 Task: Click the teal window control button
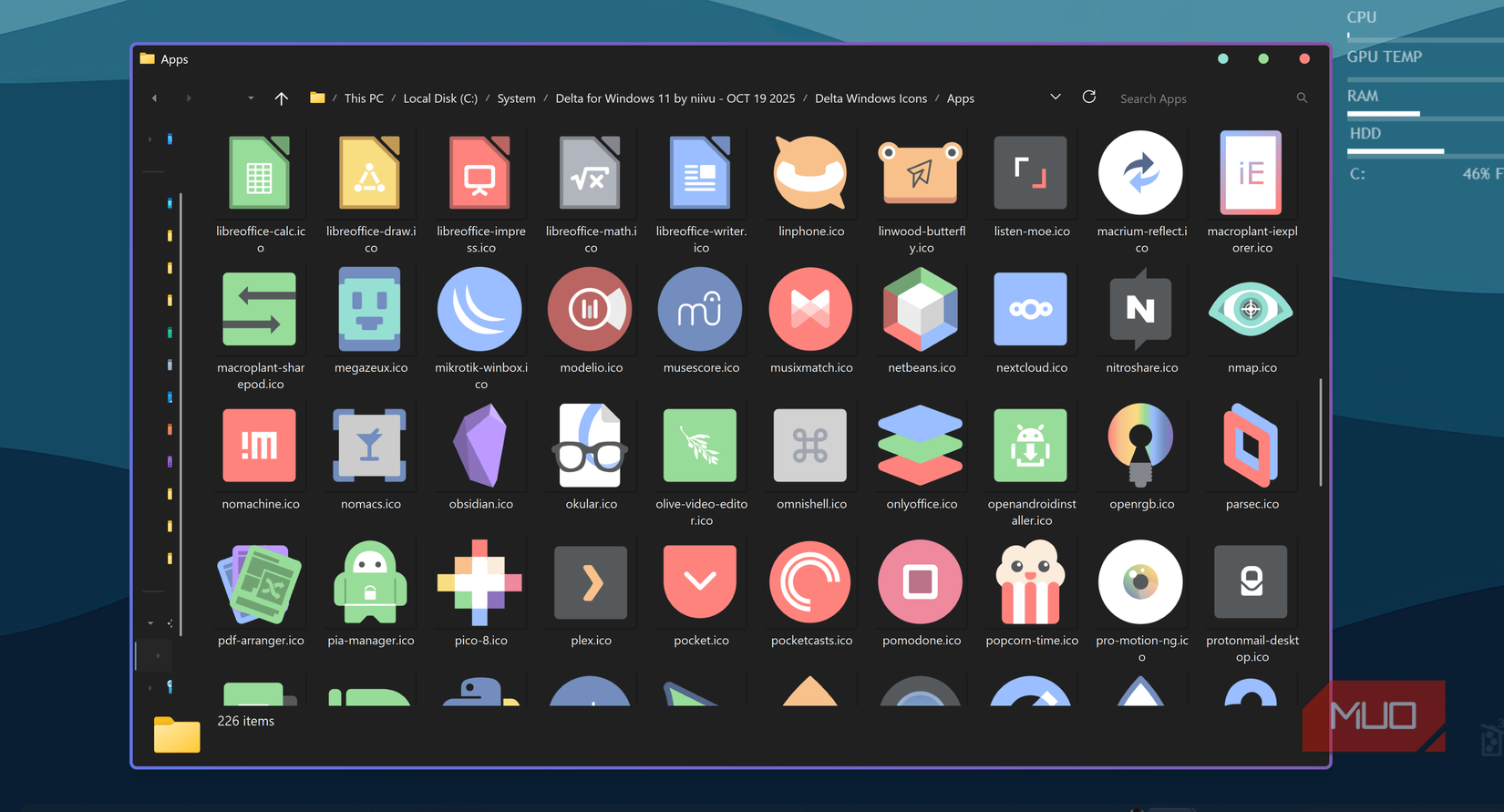coord(1223,58)
